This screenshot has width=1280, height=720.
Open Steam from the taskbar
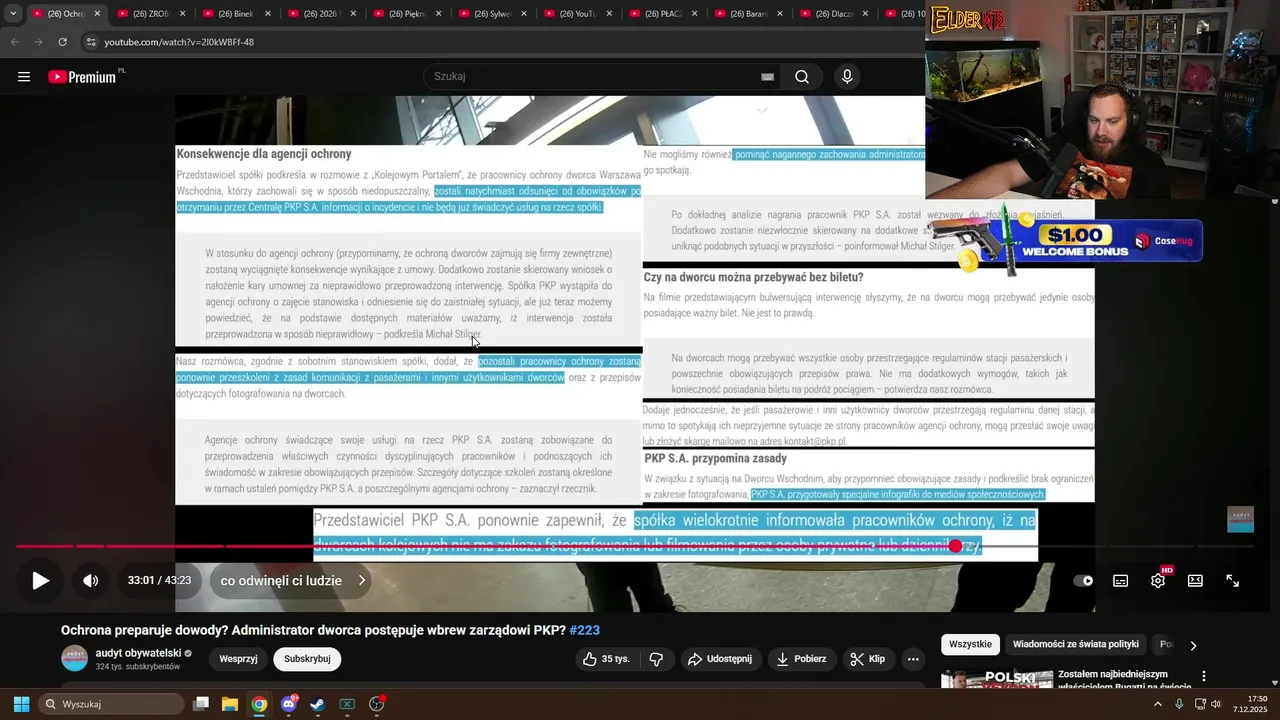point(317,704)
